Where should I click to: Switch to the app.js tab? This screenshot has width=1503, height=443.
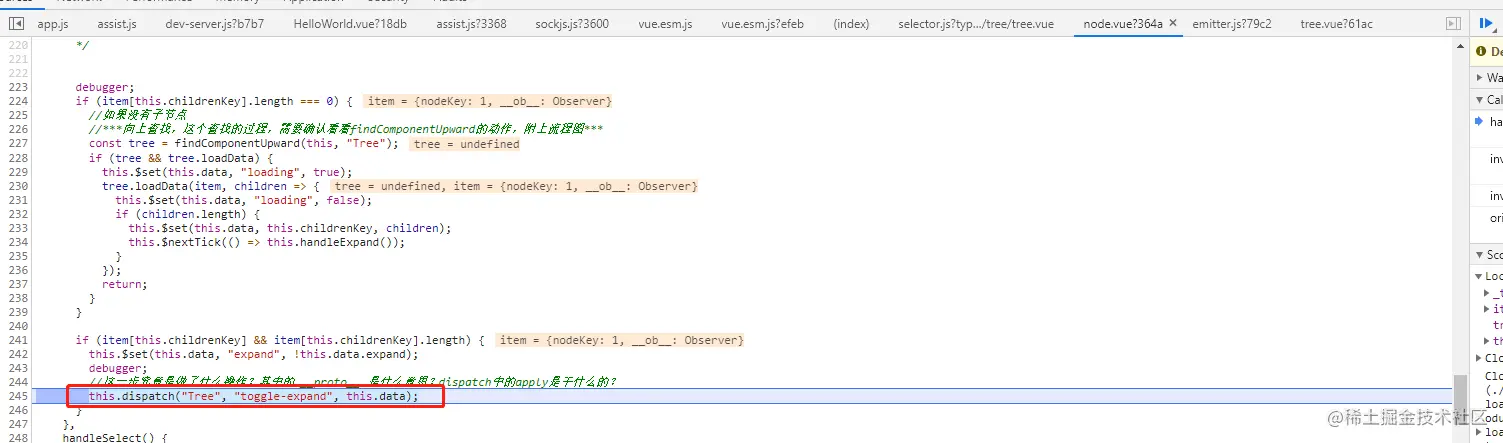coord(53,23)
